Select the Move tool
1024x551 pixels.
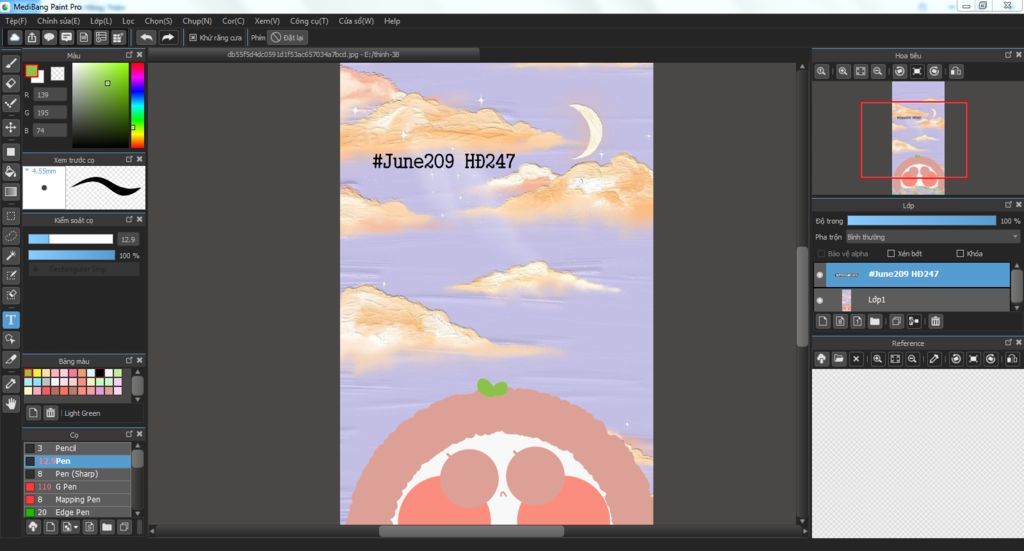click(10, 127)
